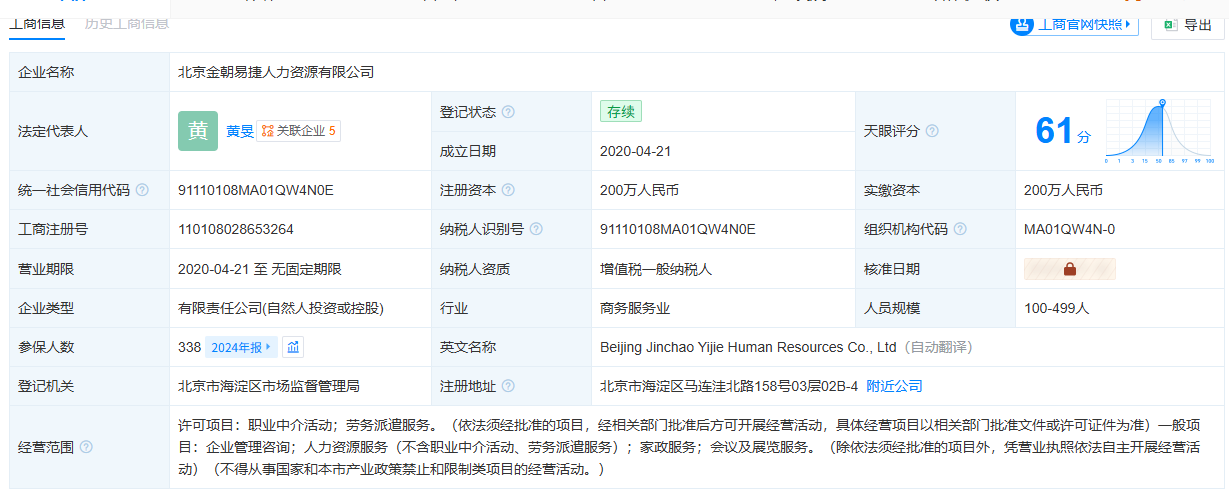Viewport: 1229px width, 500px height.
Task: Click staff size 100-499人
Action: pyautogui.click(x=1059, y=308)
